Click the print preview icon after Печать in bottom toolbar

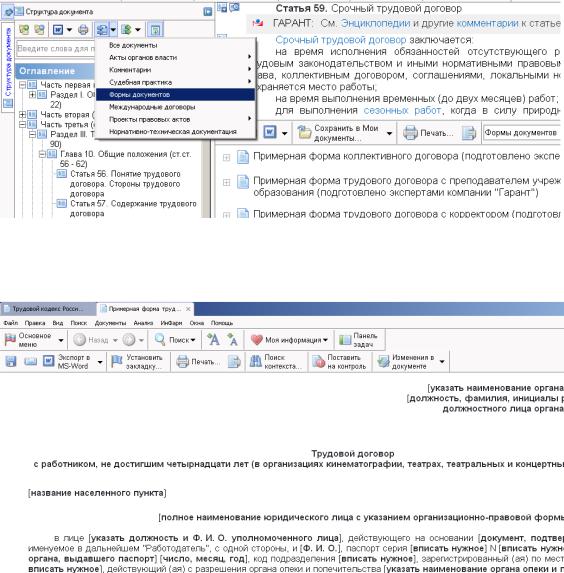234,361
